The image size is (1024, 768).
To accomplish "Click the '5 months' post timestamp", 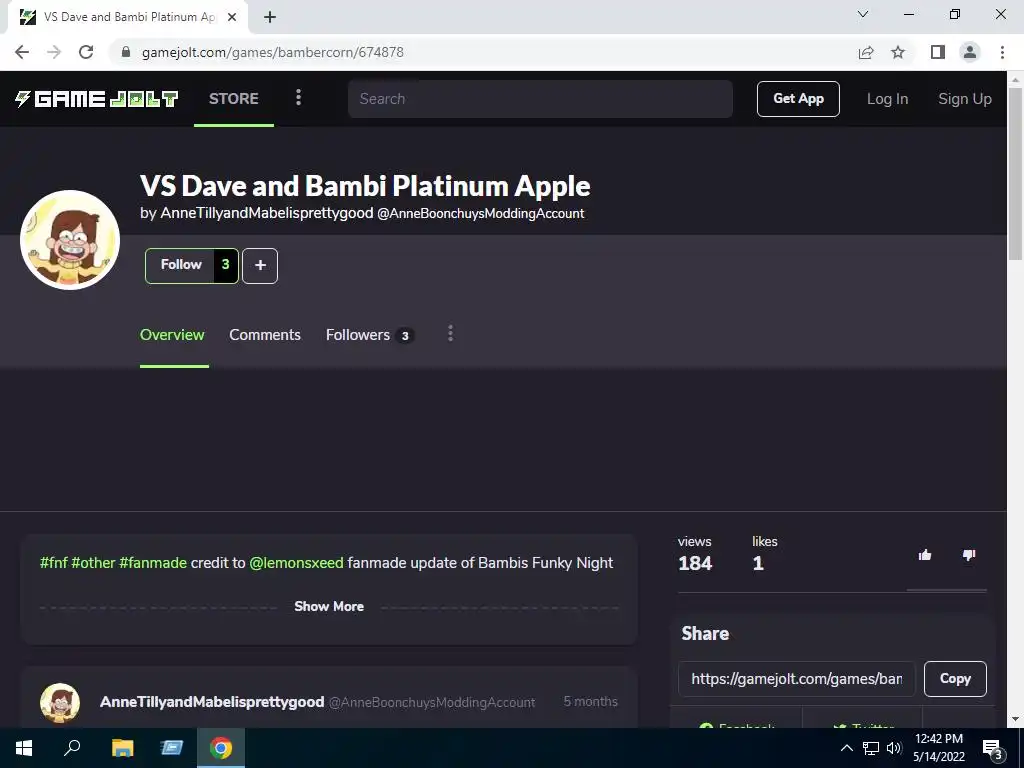I will (x=590, y=701).
